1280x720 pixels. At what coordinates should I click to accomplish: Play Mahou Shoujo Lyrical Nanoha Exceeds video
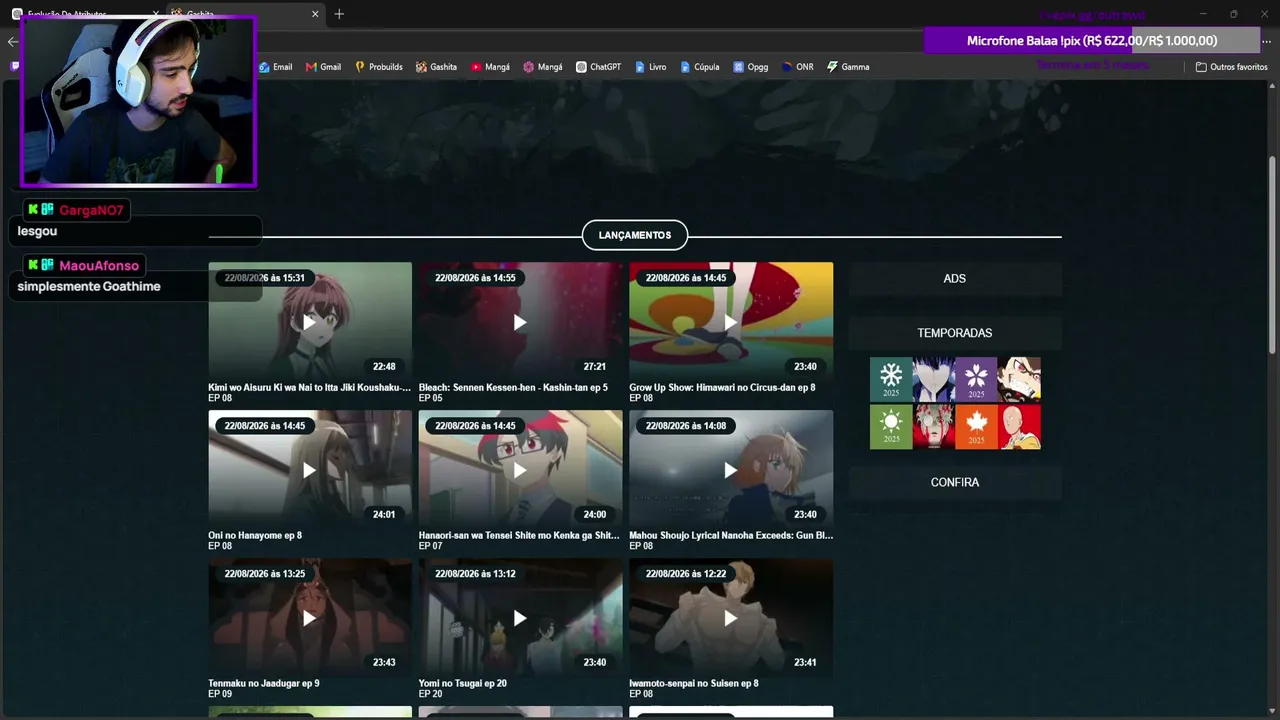click(x=731, y=470)
